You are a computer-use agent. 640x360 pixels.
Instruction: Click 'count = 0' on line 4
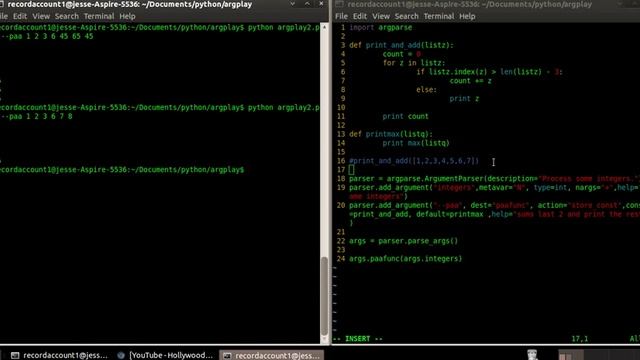click(401, 54)
